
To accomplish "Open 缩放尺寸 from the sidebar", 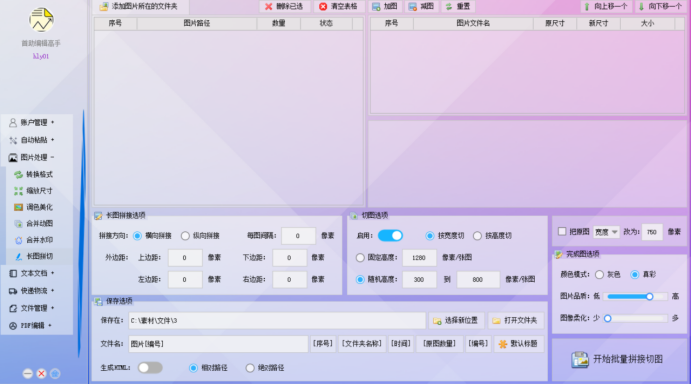I will [x=39, y=191].
